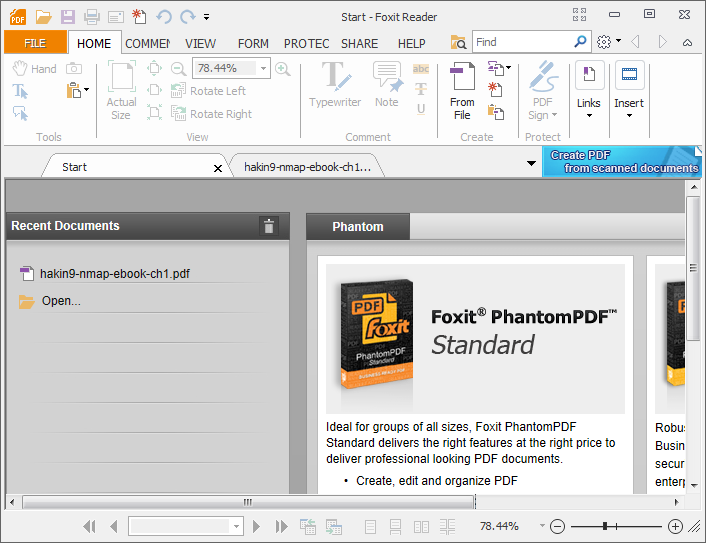The width and height of the screenshot is (706, 543).
Task: Click the Undo arrow icon
Action: point(163,17)
